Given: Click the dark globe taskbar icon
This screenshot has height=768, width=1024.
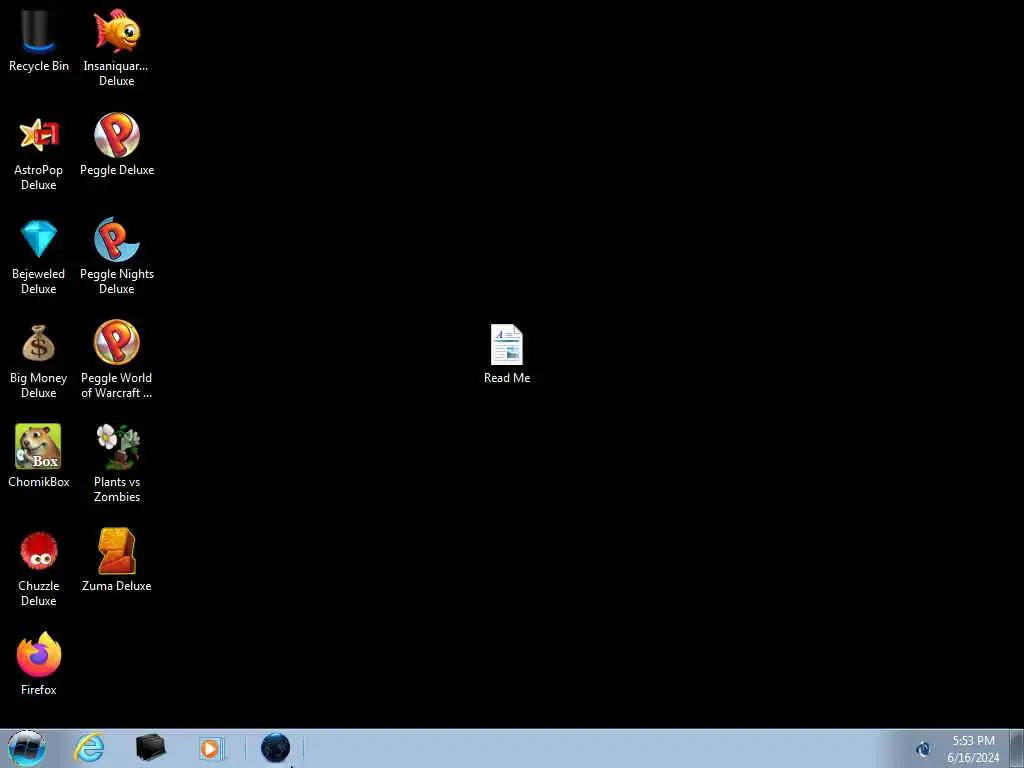Looking at the screenshot, I should pyautogui.click(x=275, y=748).
